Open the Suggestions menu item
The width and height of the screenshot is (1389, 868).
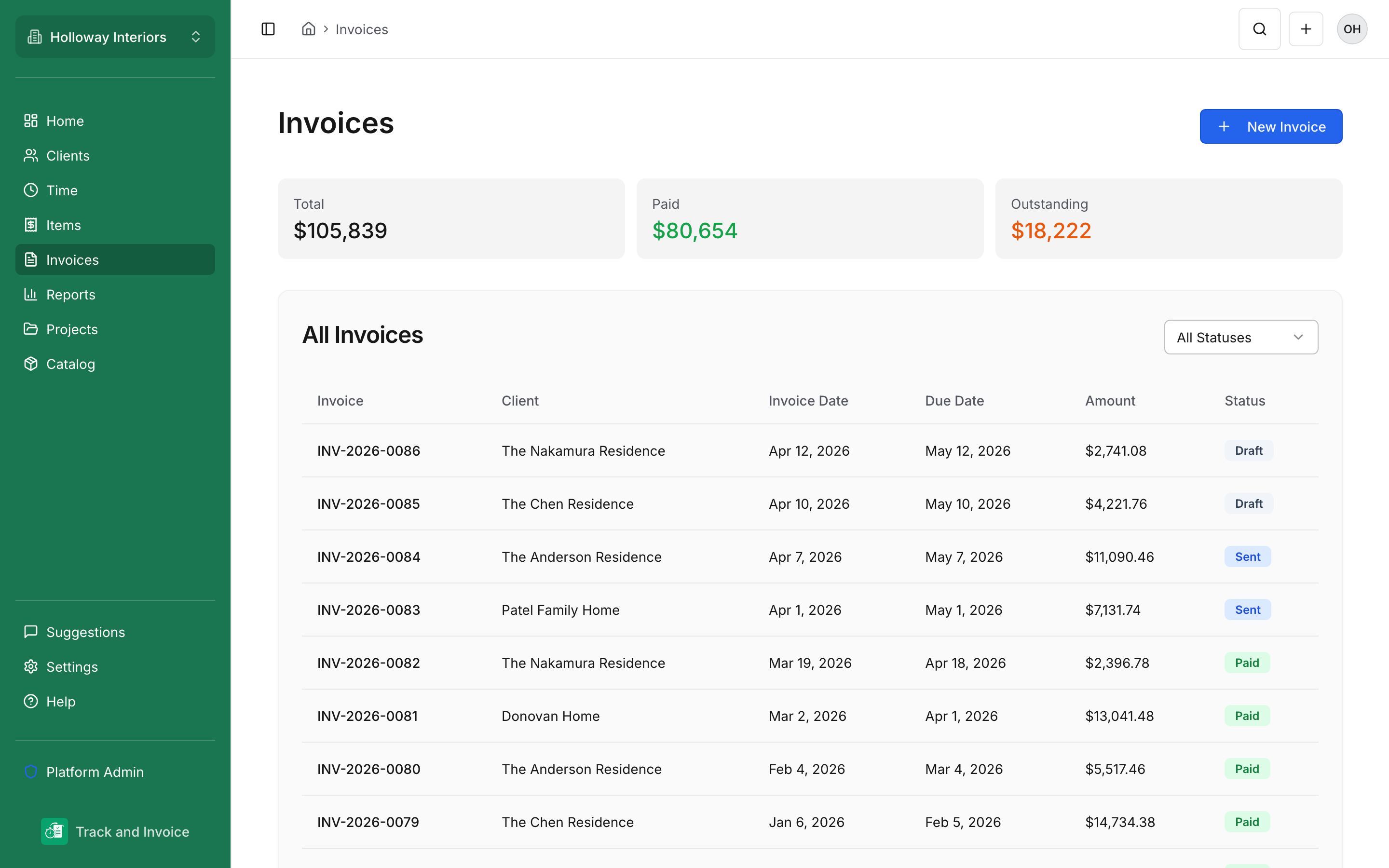(x=115, y=632)
